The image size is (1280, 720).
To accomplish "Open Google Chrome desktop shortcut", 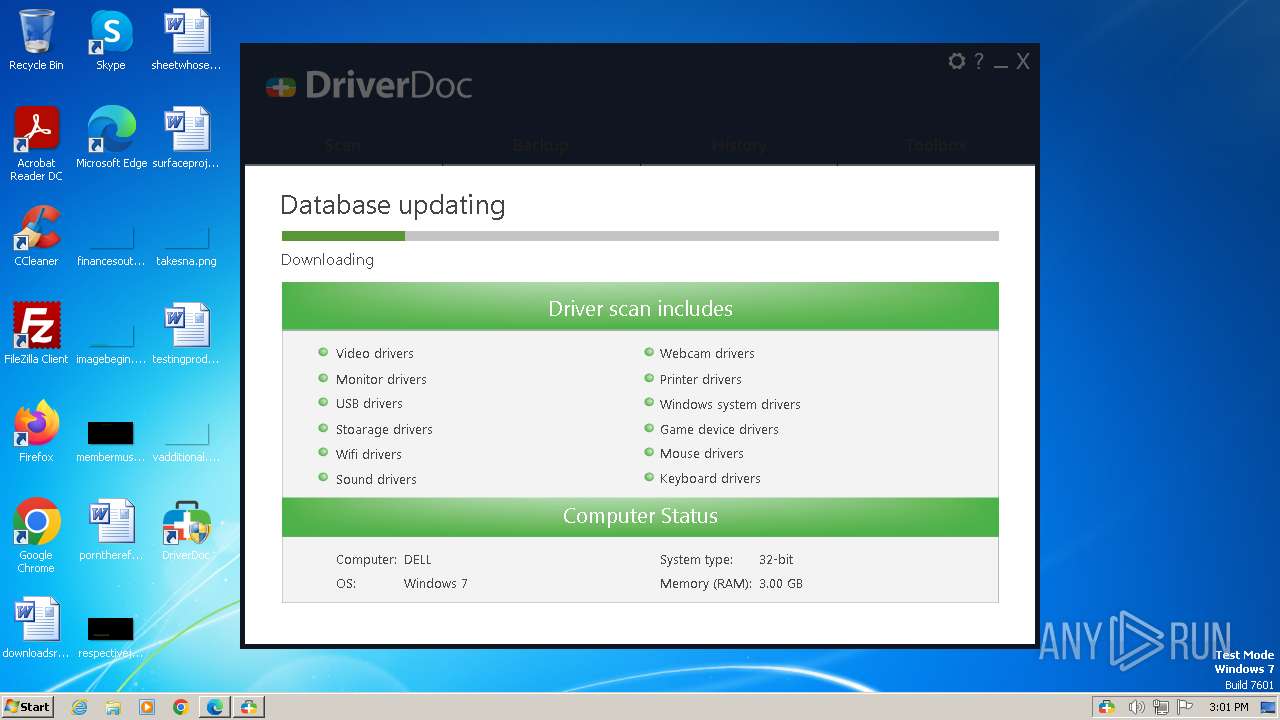I will click(x=36, y=536).
